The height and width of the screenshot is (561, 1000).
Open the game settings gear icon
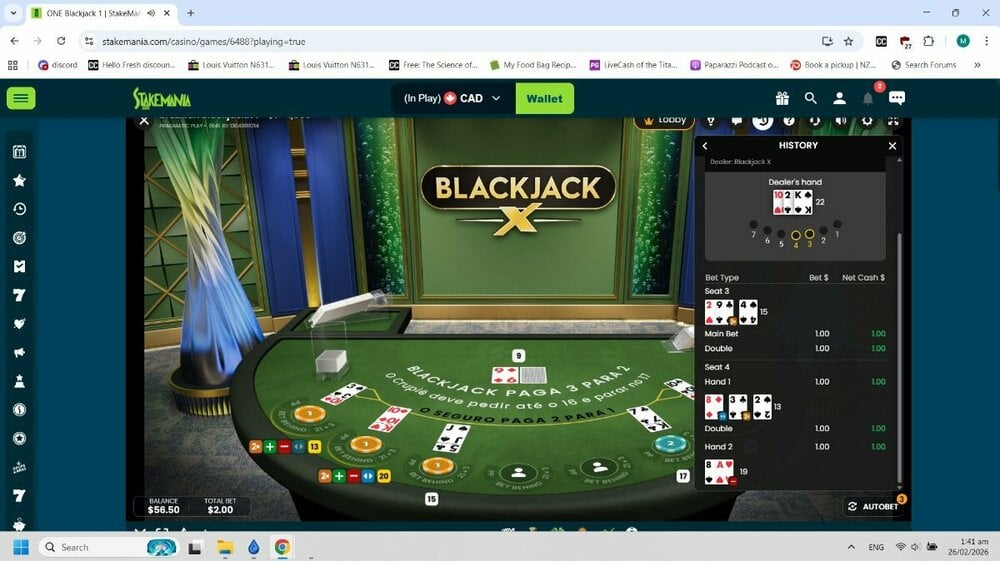[867, 120]
